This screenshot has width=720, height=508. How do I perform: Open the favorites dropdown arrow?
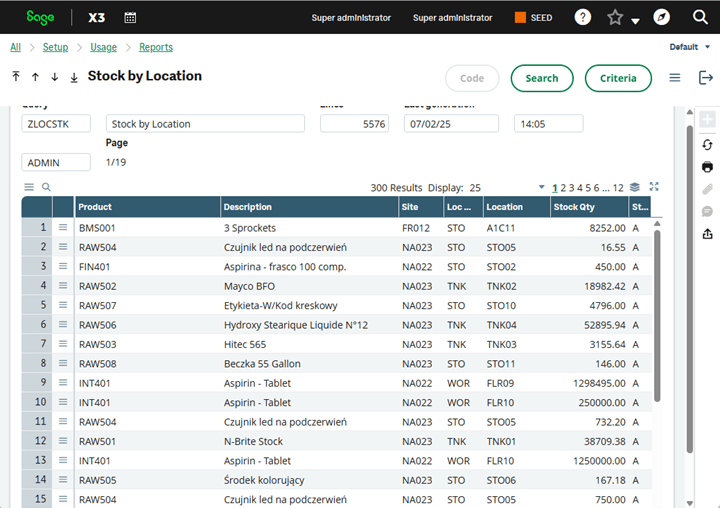[635, 21]
